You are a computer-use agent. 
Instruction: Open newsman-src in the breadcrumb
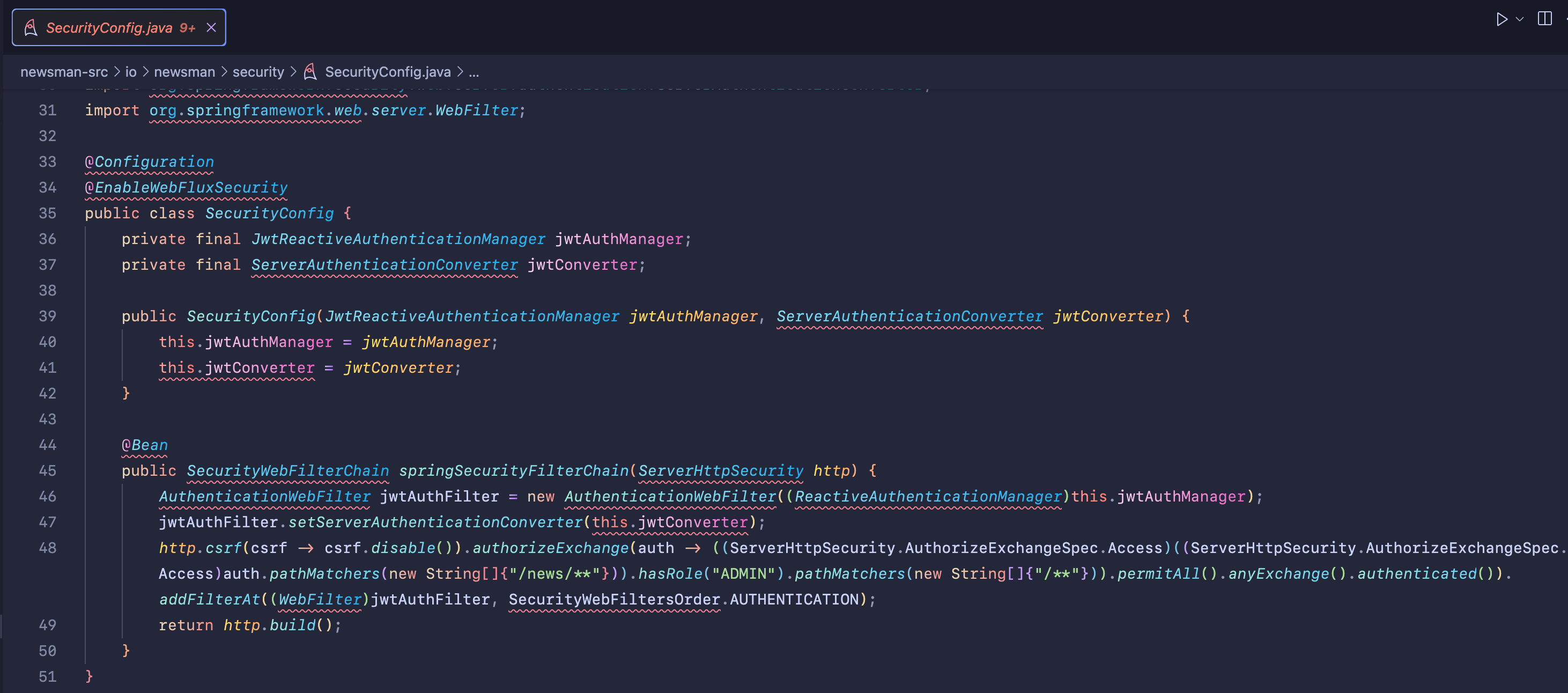pyautogui.click(x=64, y=72)
